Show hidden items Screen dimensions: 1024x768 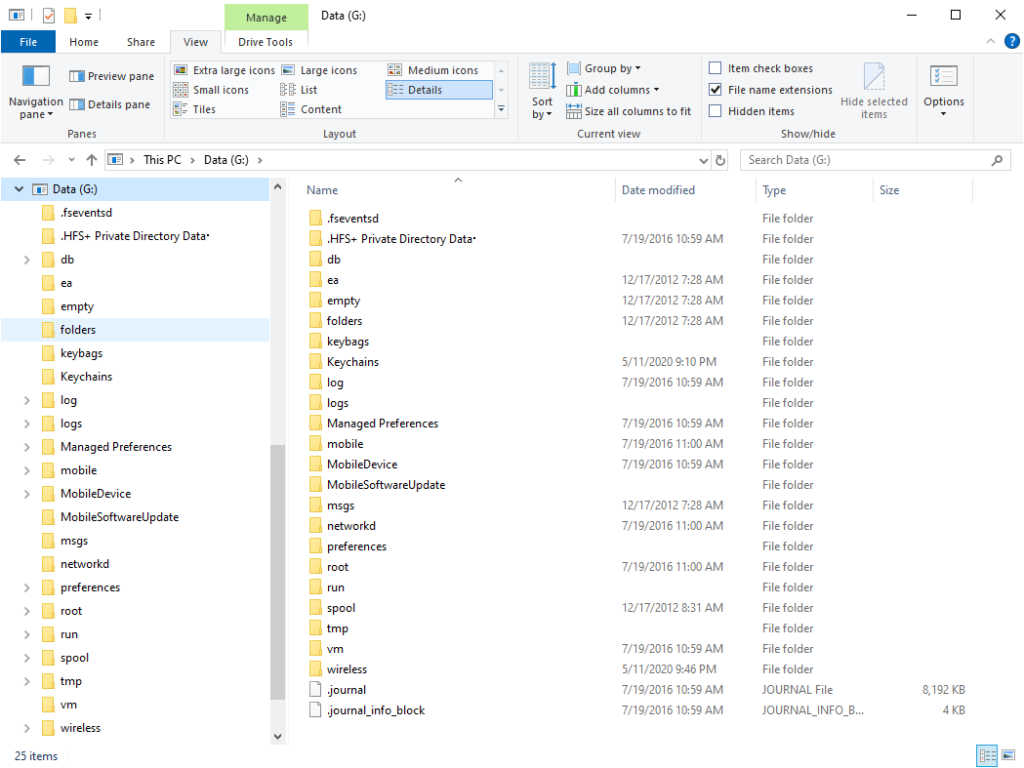coord(716,110)
